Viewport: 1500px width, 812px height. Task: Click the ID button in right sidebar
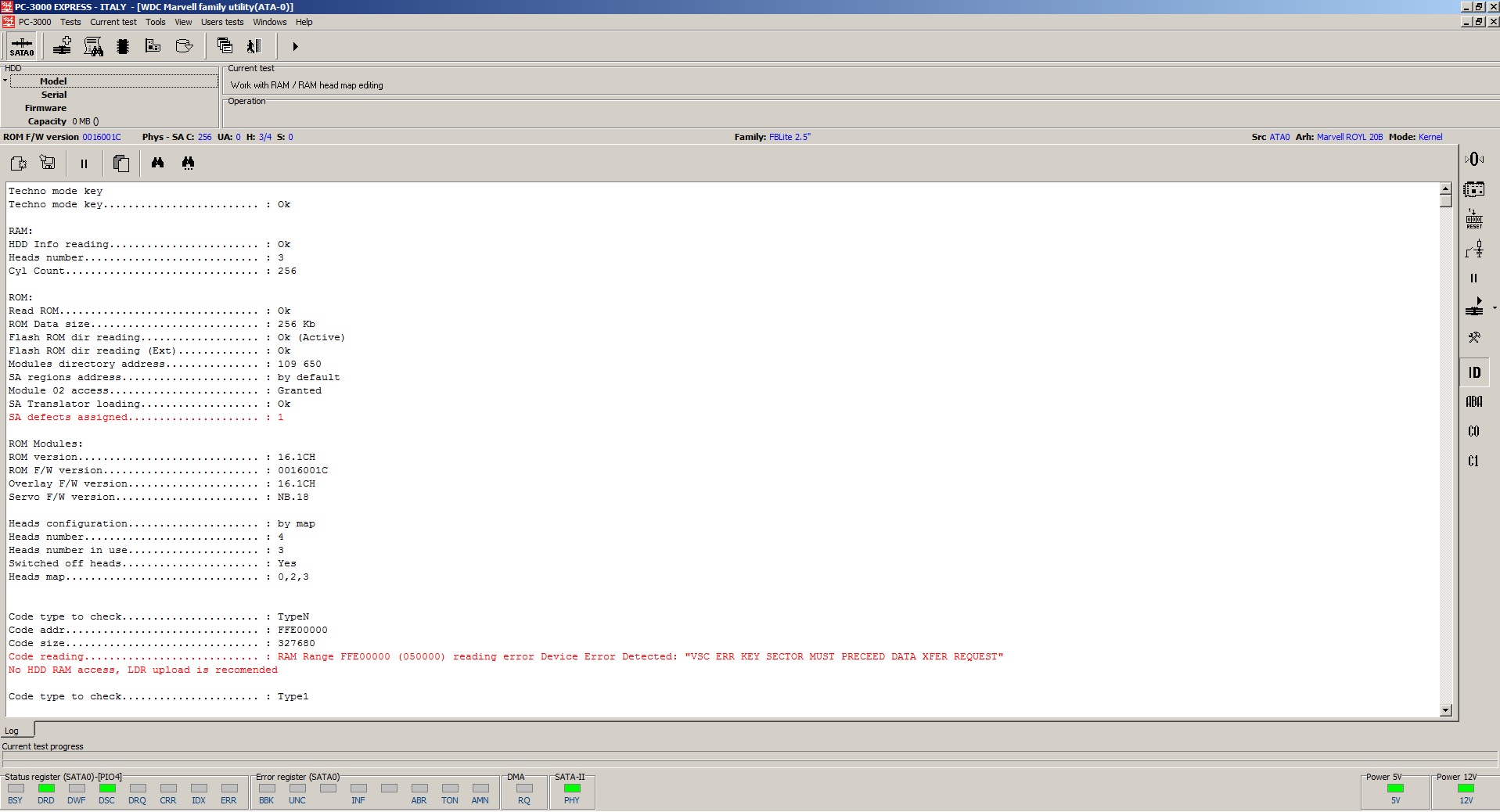click(1474, 372)
